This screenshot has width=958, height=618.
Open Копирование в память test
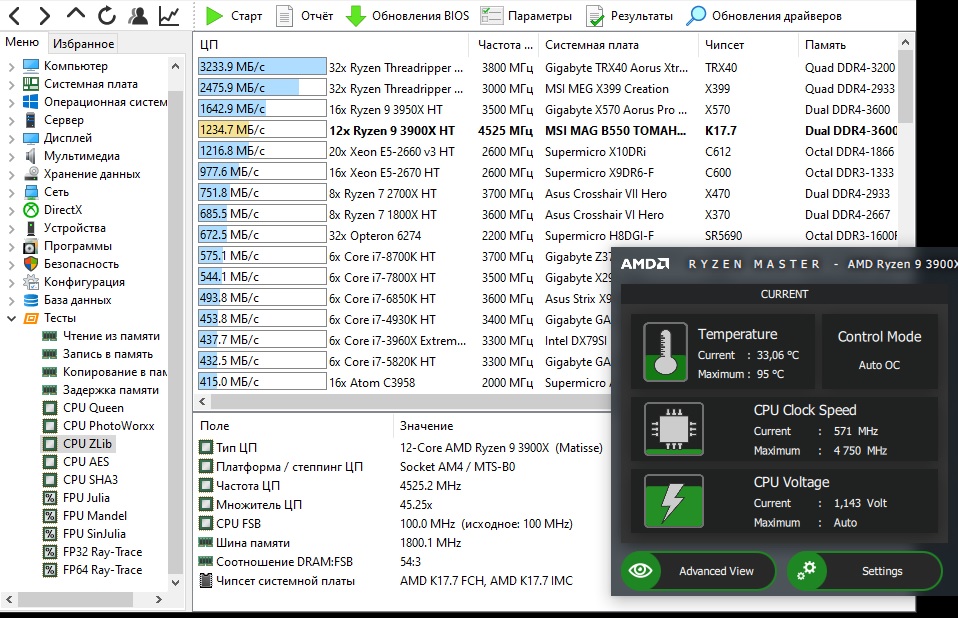click(x=114, y=372)
